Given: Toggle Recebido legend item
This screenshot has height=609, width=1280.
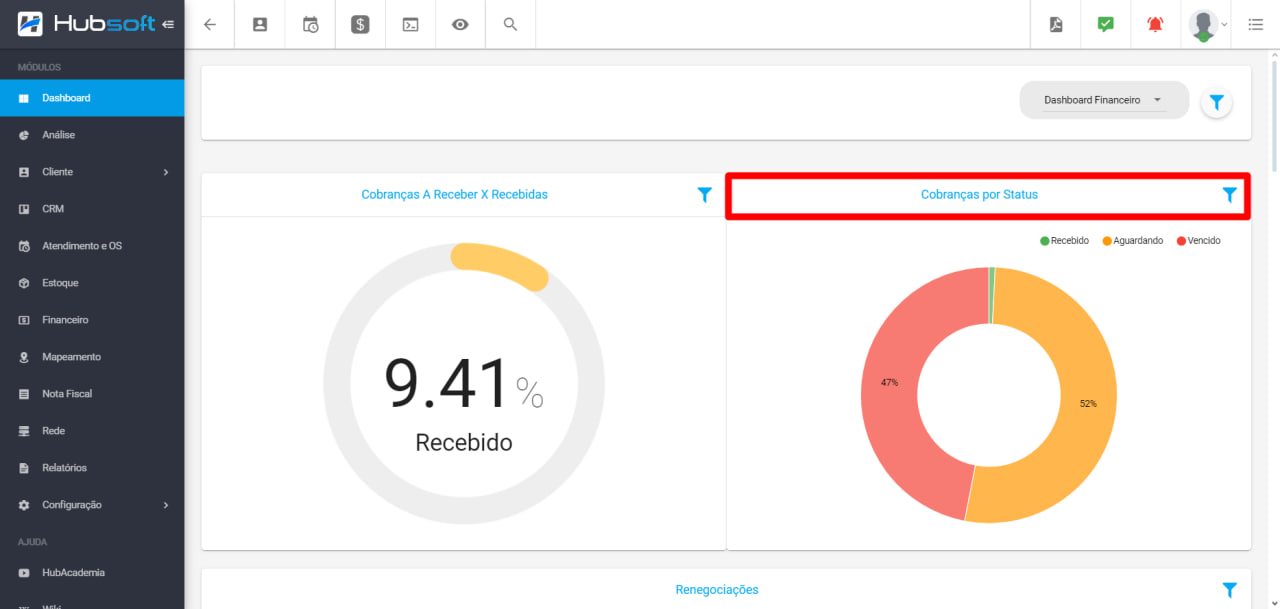Looking at the screenshot, I should pos(1064,241).
